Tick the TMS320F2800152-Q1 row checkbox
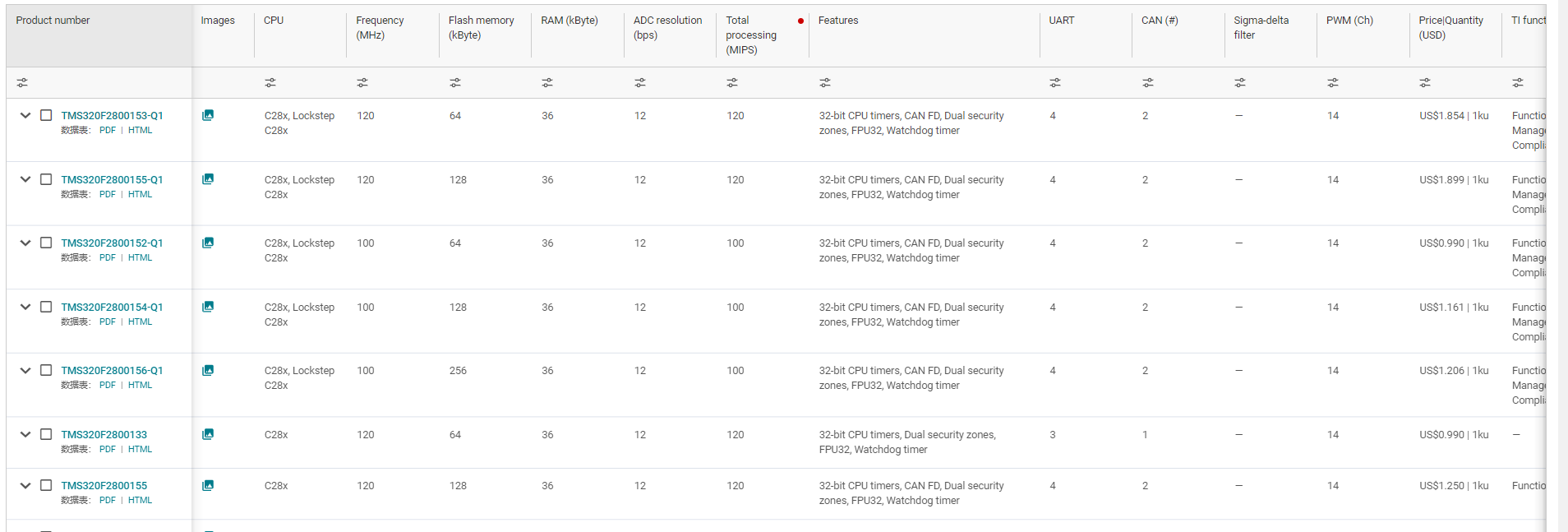The image size is (1568, 532). tap(46, 243)
